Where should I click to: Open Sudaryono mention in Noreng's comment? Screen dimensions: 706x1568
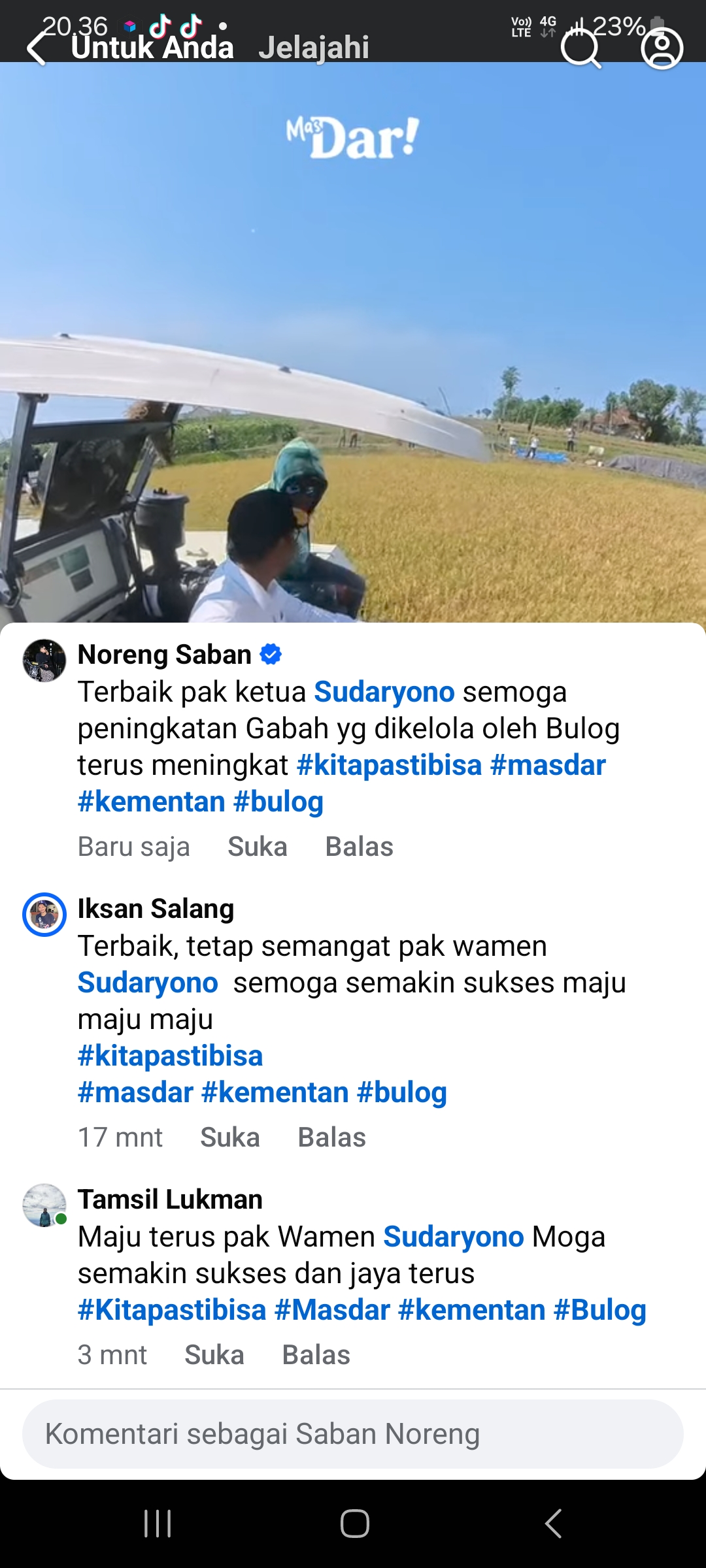pos(384,692)
